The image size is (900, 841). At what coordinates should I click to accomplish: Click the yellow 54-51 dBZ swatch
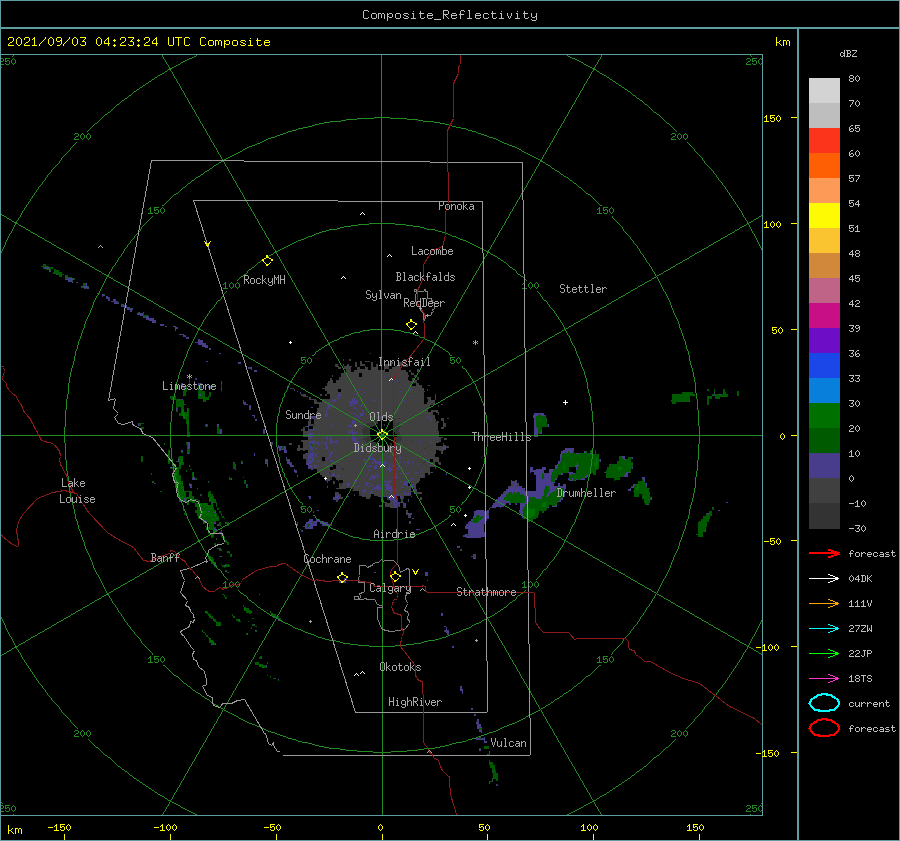[x=824, y=215]
